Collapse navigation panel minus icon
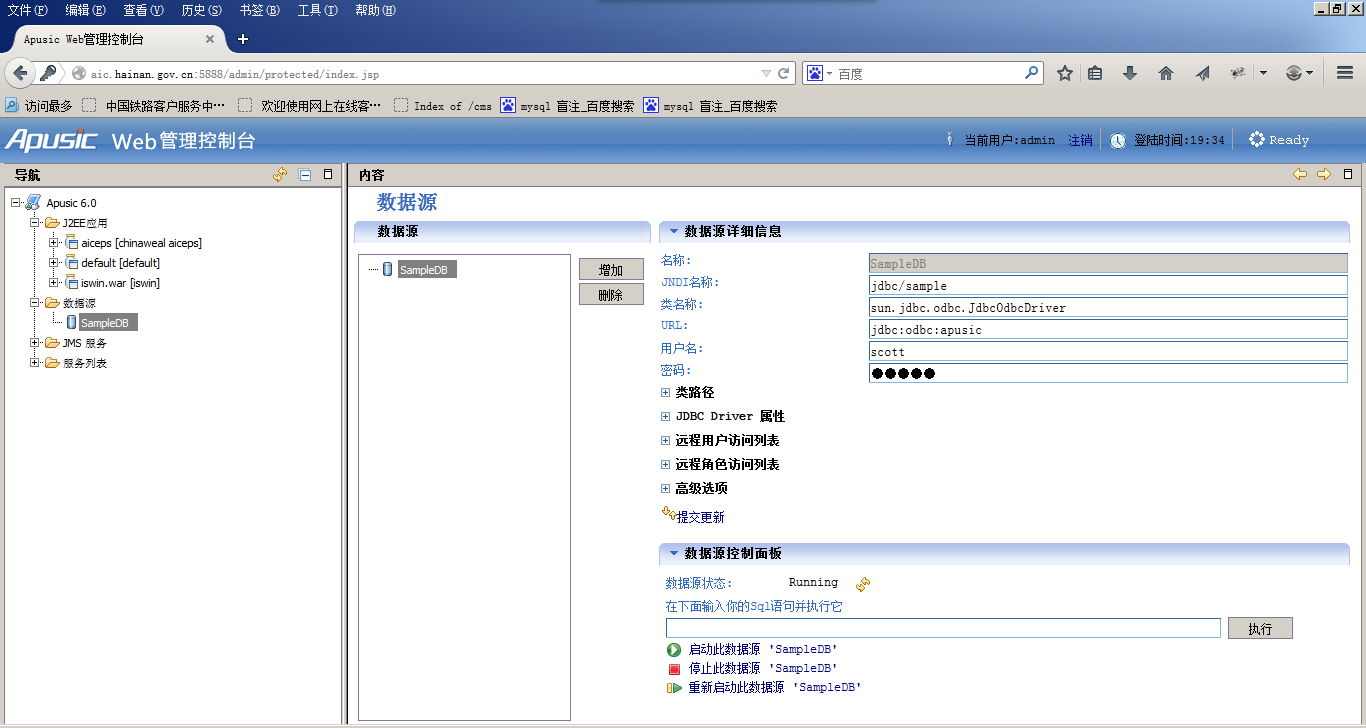The width and height of the screenshot is (1366, 728). (305, 174)
